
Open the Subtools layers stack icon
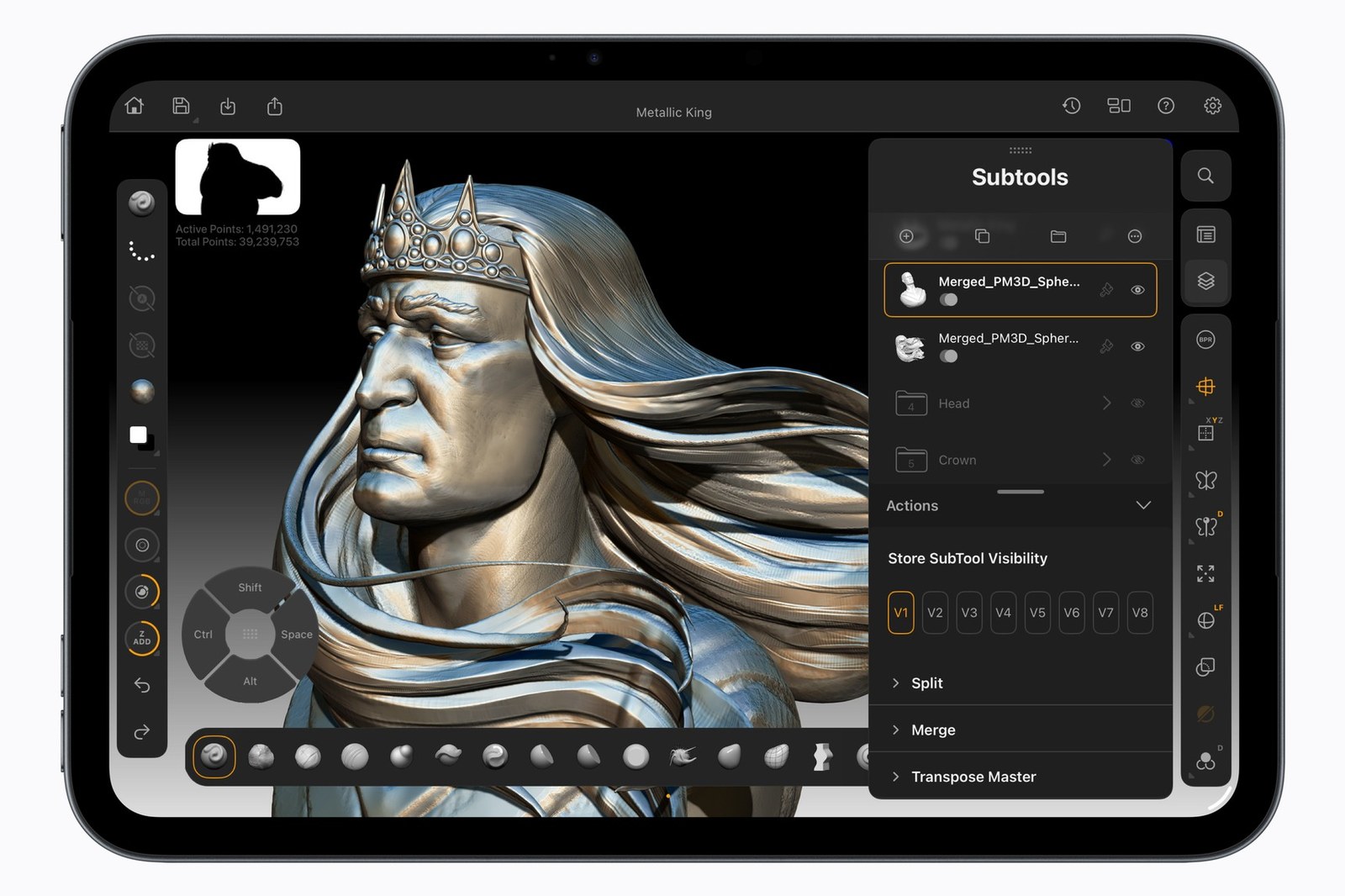click(1205, 281)
